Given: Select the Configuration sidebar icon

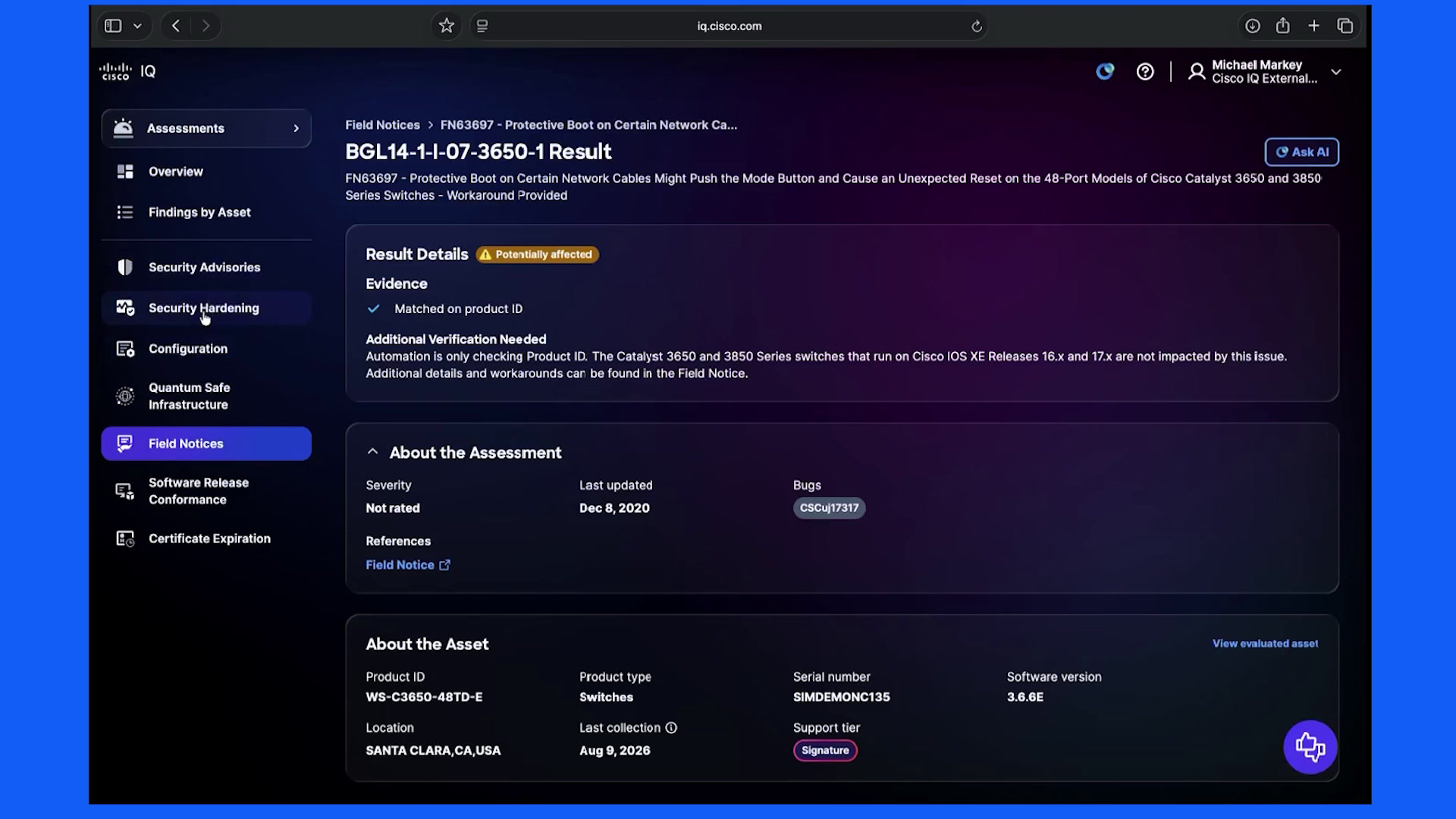Looking at the screenshot, I should (125, 349).
